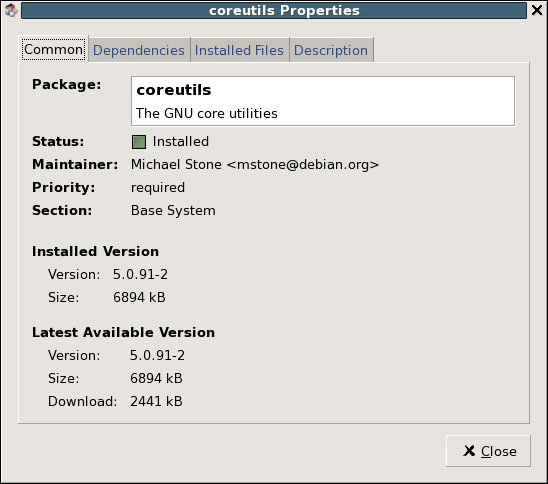548x484 pixels.
Task: Click the priority value 'required'
Action: coord(158,188)
